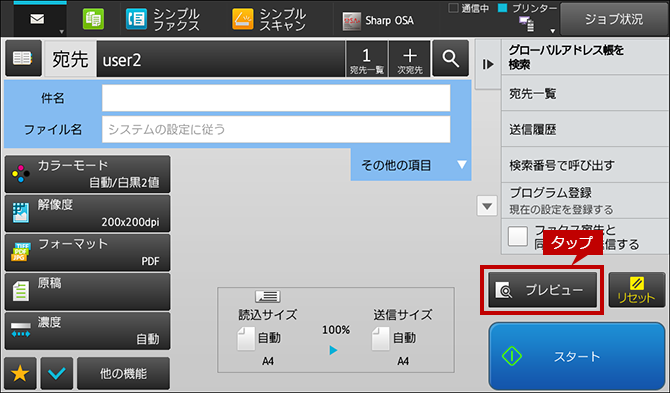Click the 100% ratio indicator
670x393 pixels.
[336, 330]
